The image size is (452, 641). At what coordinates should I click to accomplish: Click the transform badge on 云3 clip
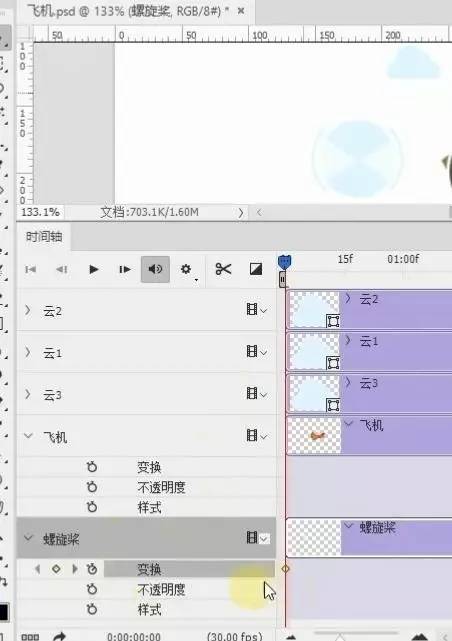coord(333,405)
